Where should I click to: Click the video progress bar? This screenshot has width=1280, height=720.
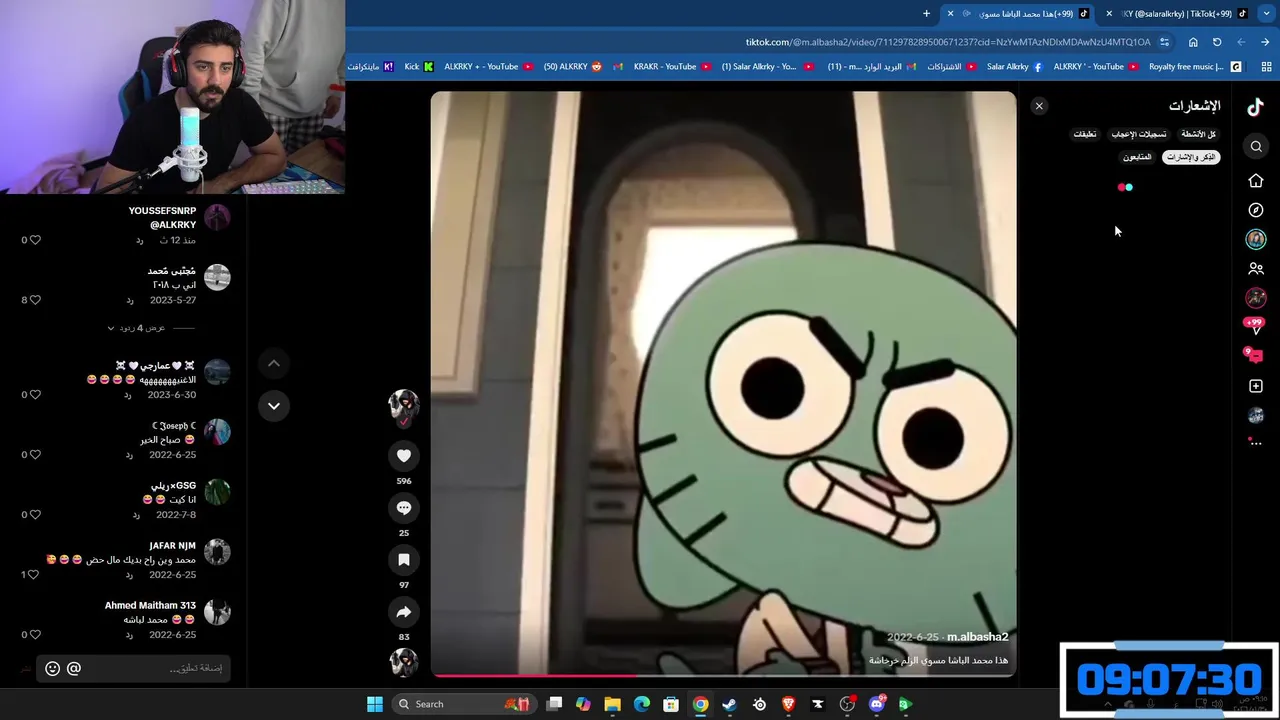coord(723,675)
